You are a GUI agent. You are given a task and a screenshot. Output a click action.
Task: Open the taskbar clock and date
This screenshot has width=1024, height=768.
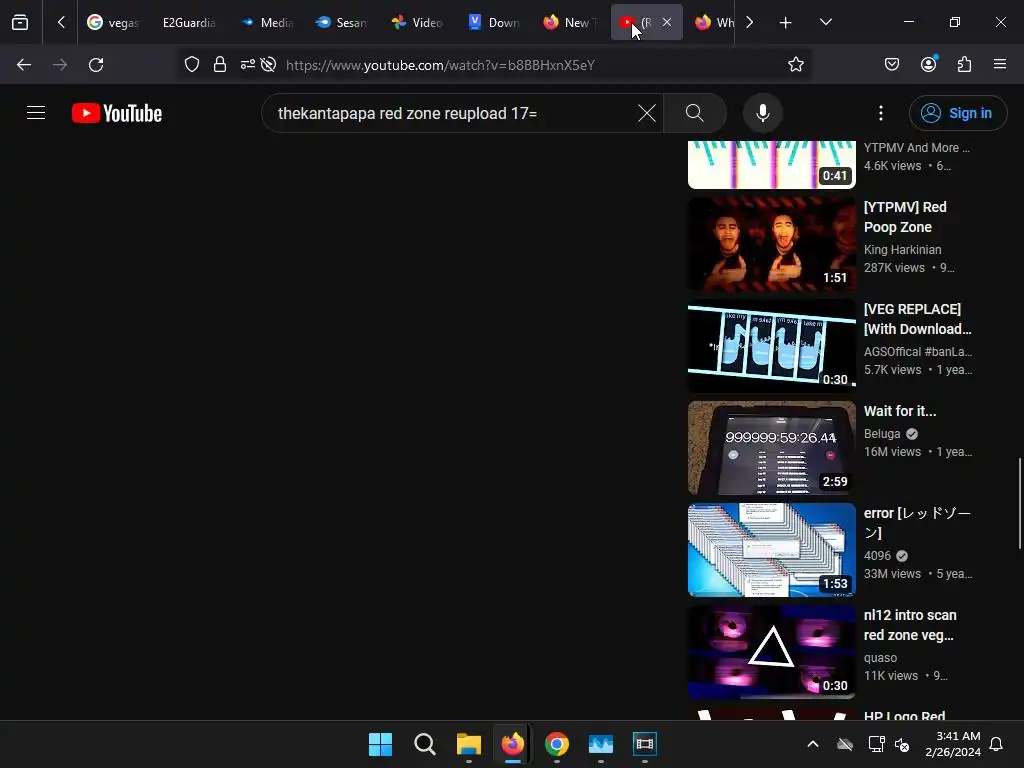click(x=953, y=744)
